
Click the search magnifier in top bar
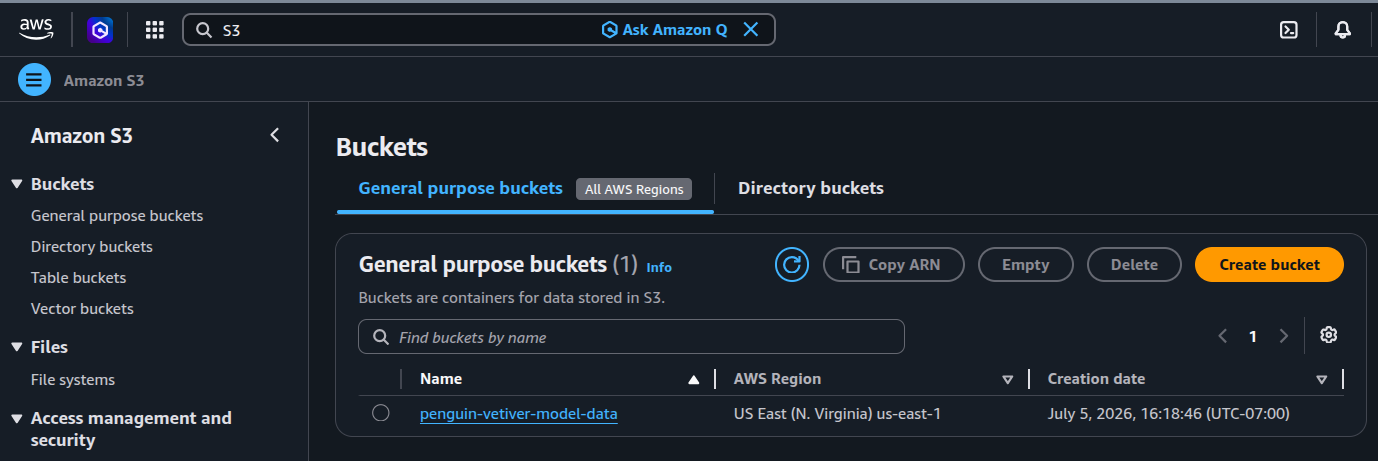pyautogui.click(x=203, y=30)
